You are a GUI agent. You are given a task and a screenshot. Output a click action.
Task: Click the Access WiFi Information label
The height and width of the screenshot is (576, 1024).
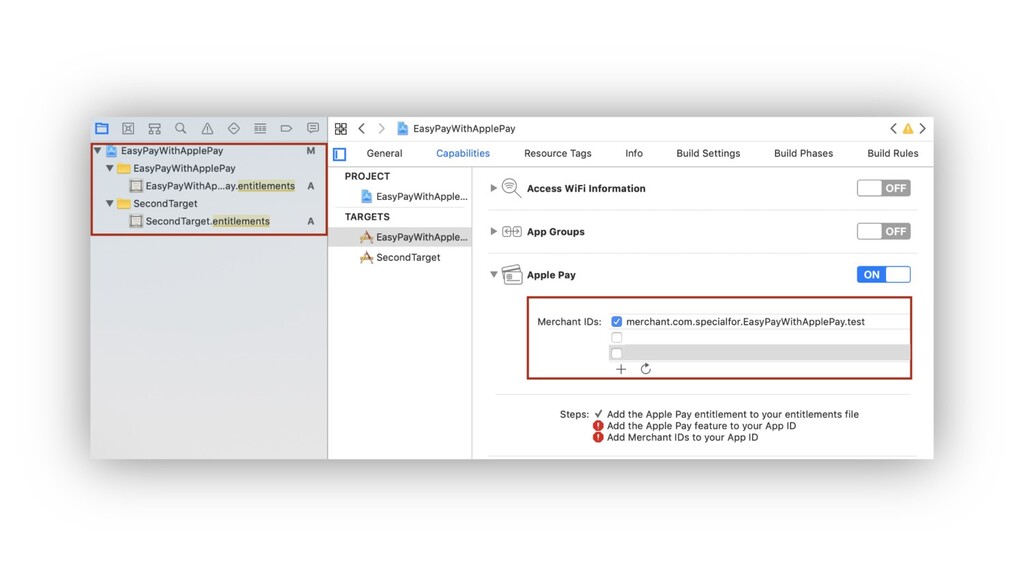click(x=586, y=189)
